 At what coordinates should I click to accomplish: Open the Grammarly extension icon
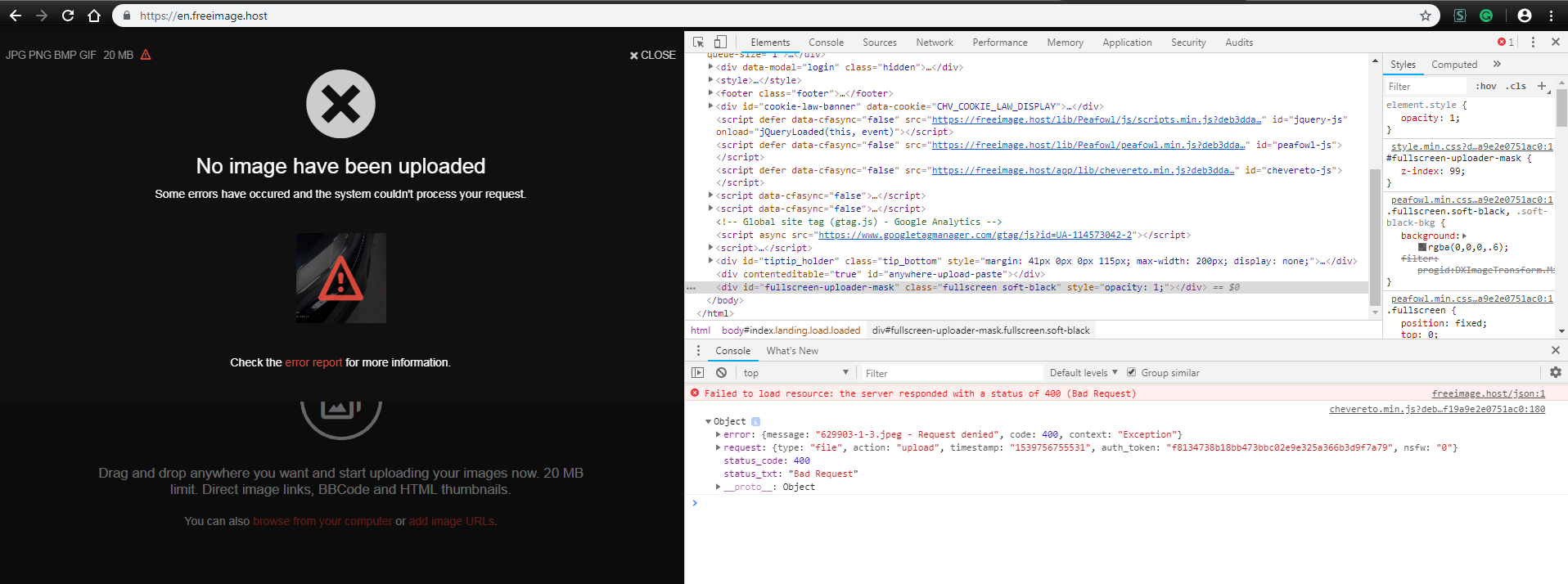click(1486, 16)
